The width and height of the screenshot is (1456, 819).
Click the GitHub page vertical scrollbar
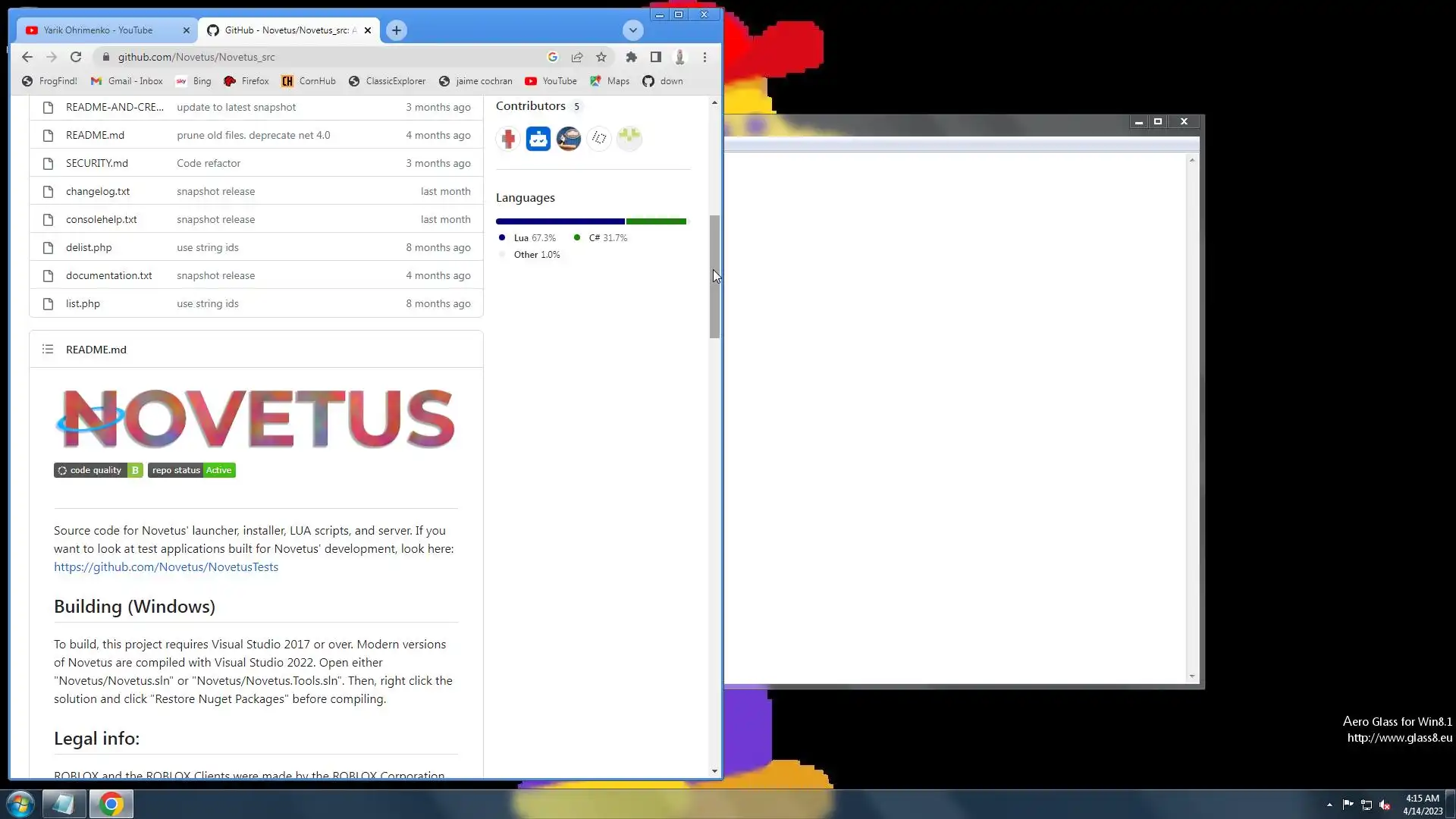pyautogui.click(x=714, y=277)
